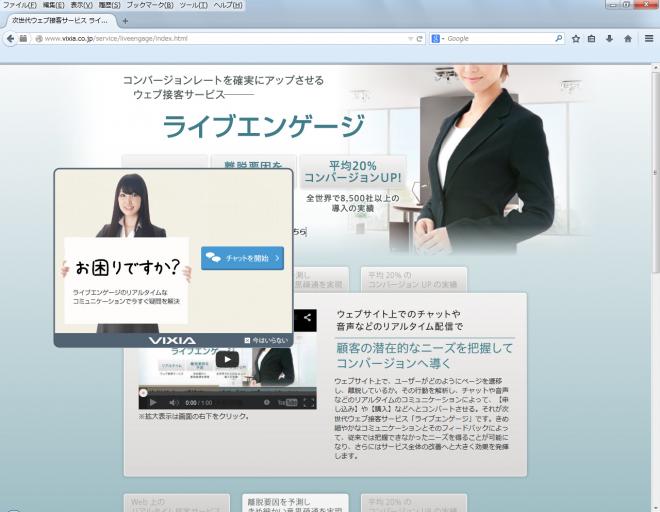Open the 履歴 menu

click(x=109, y=5)
